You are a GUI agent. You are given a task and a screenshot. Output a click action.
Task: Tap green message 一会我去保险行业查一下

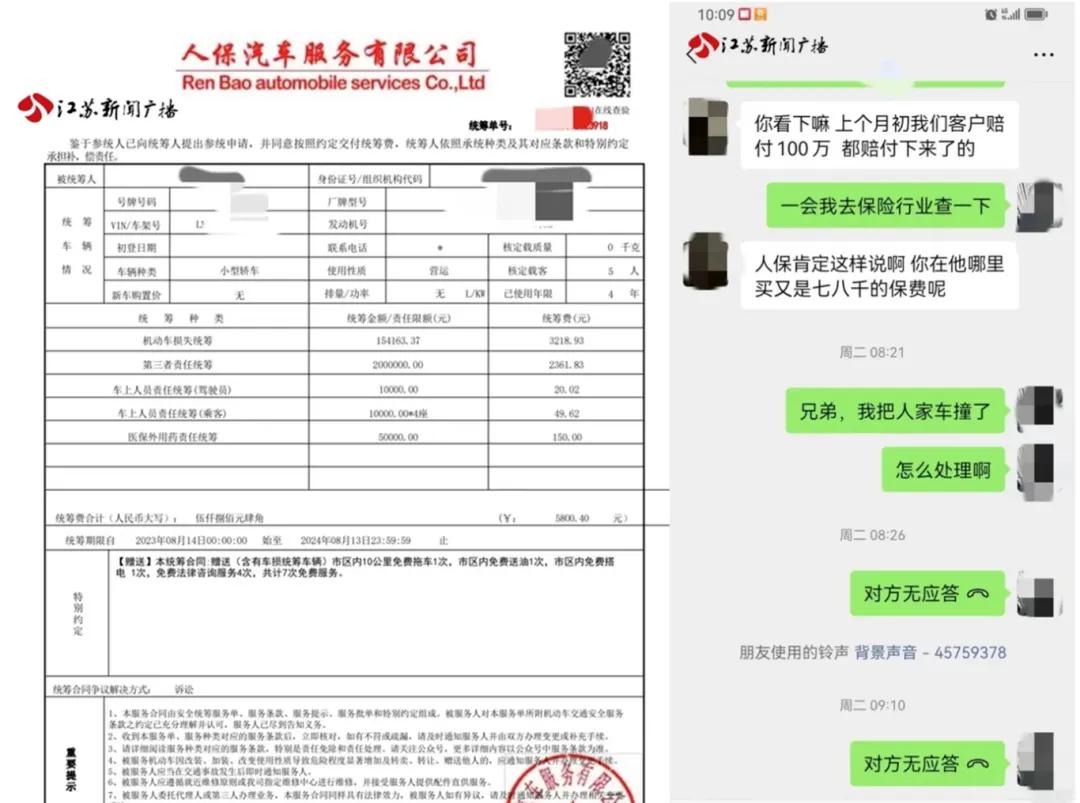(x=885, y=205)
